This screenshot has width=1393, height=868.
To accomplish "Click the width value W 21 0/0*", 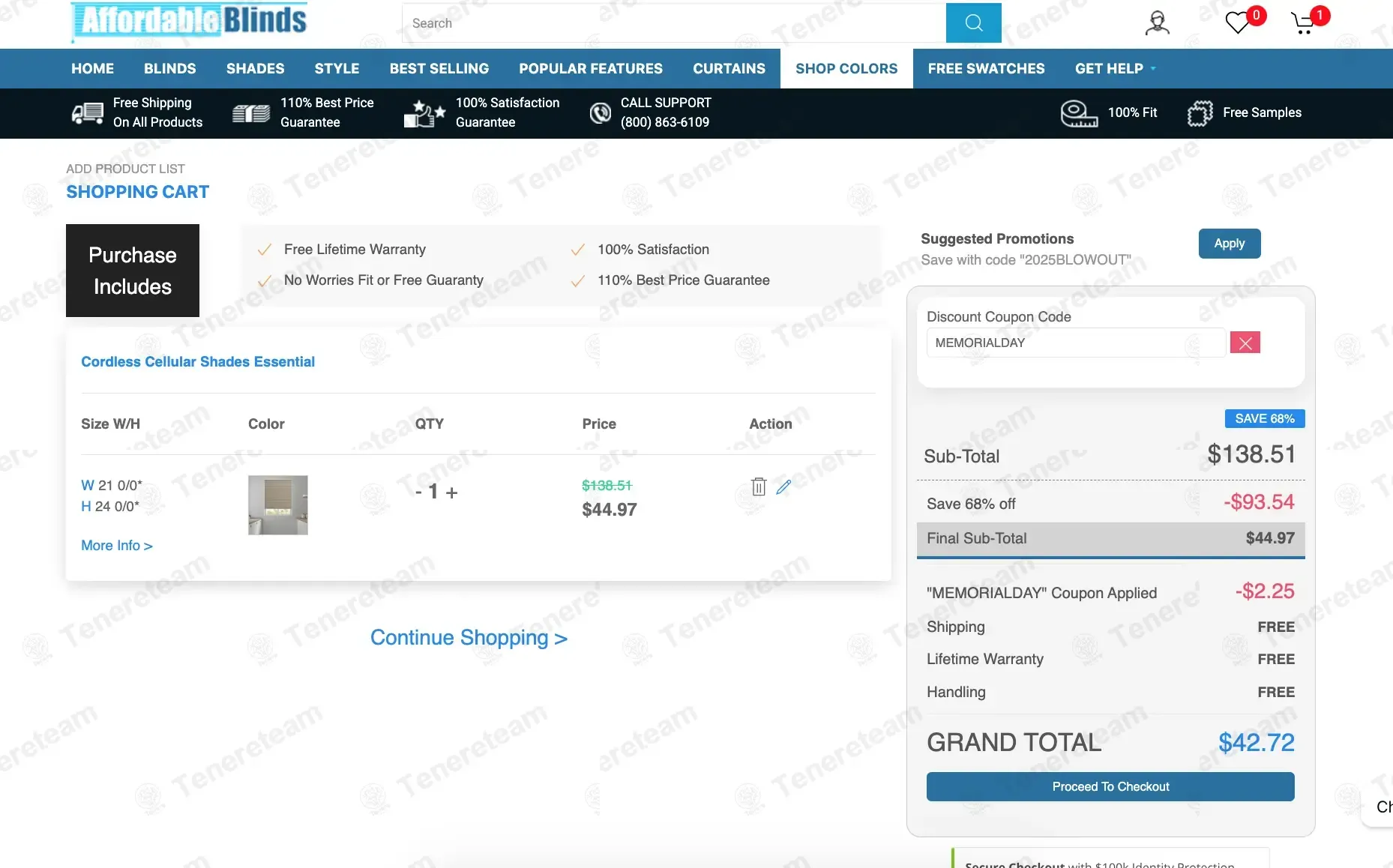I will (x=112, y=486).
